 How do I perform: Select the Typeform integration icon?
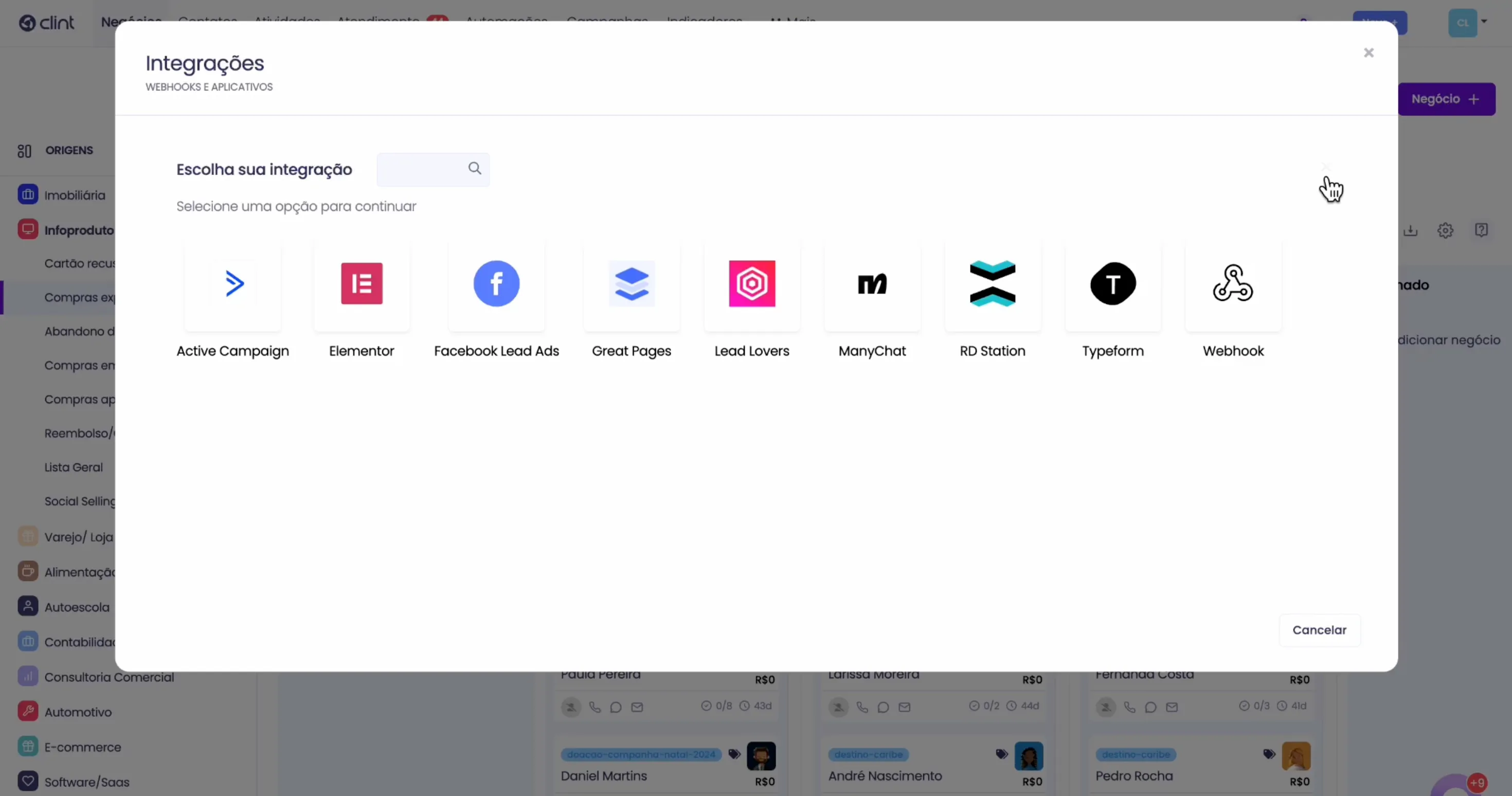[x=1113, y=283]
